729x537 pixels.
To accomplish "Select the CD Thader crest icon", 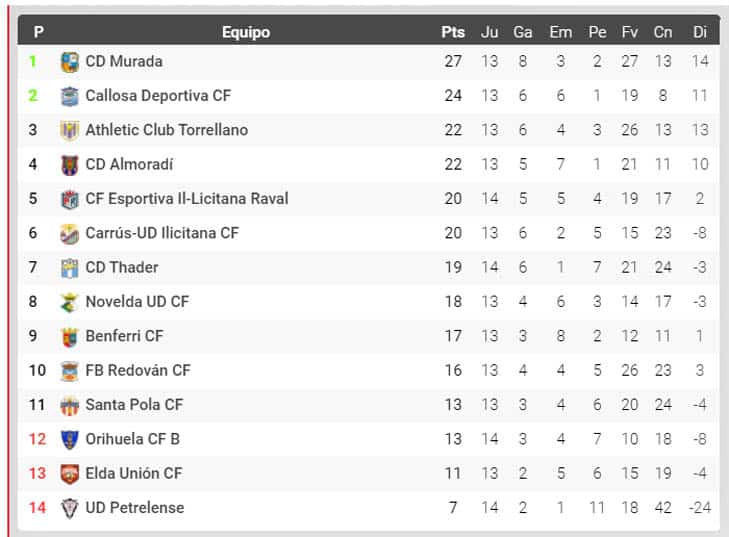I will [70, 268].
